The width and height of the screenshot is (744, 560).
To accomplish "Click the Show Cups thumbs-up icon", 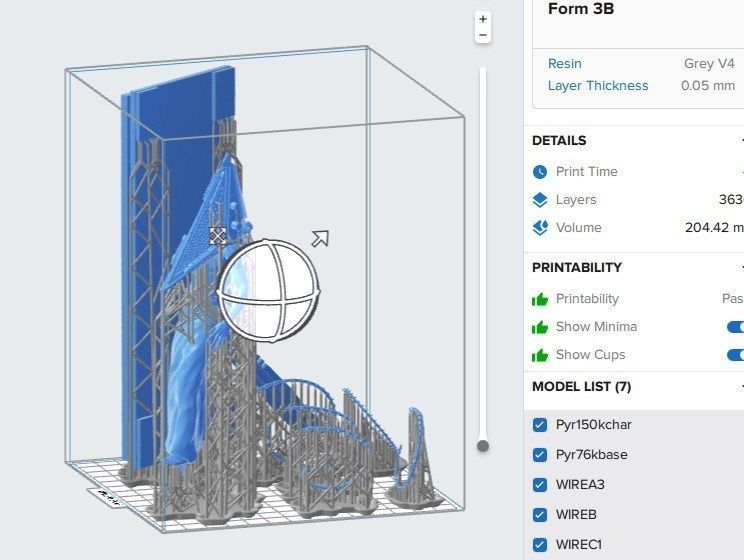I will point(540,355).
